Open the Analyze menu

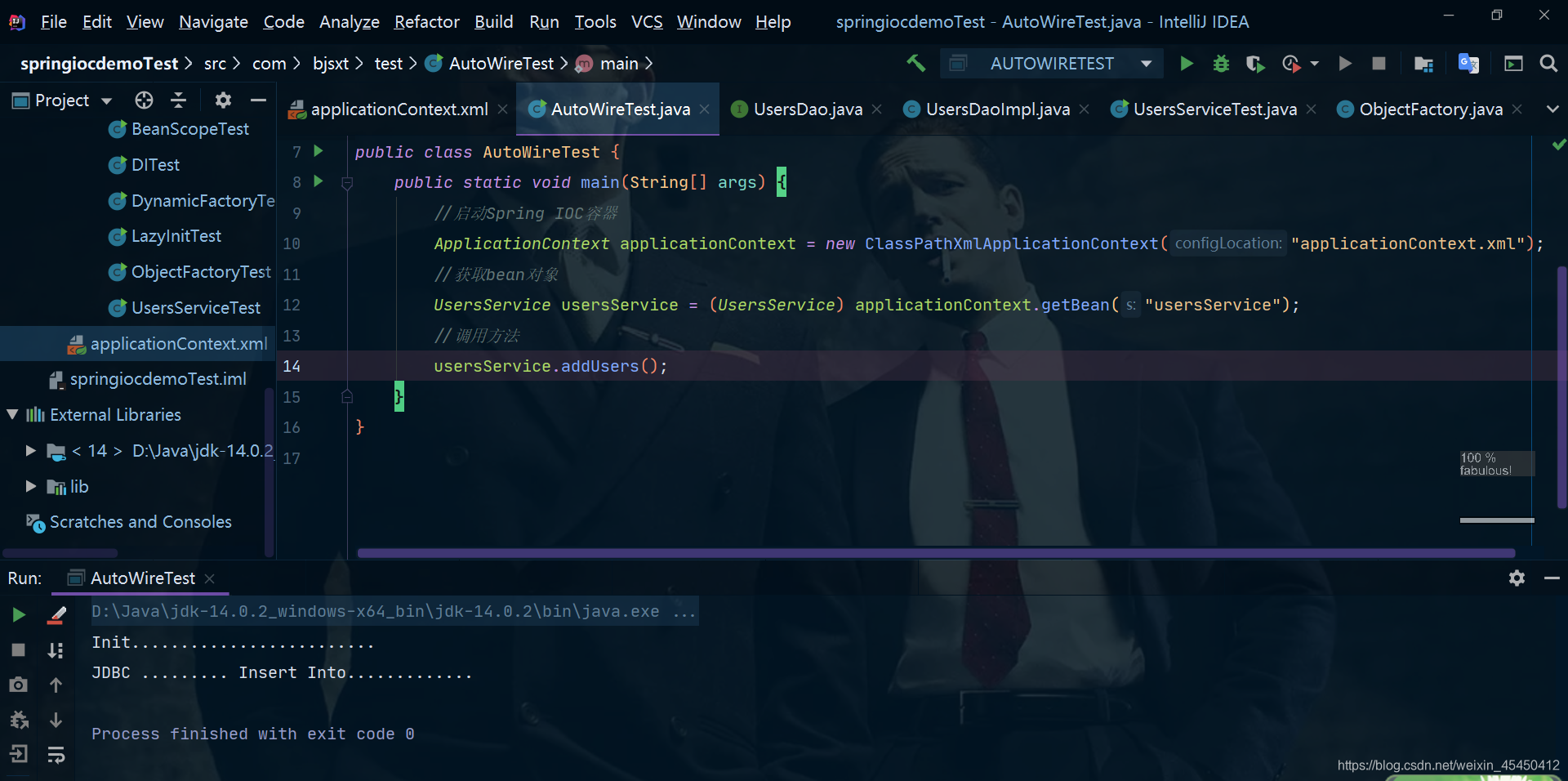350,22
